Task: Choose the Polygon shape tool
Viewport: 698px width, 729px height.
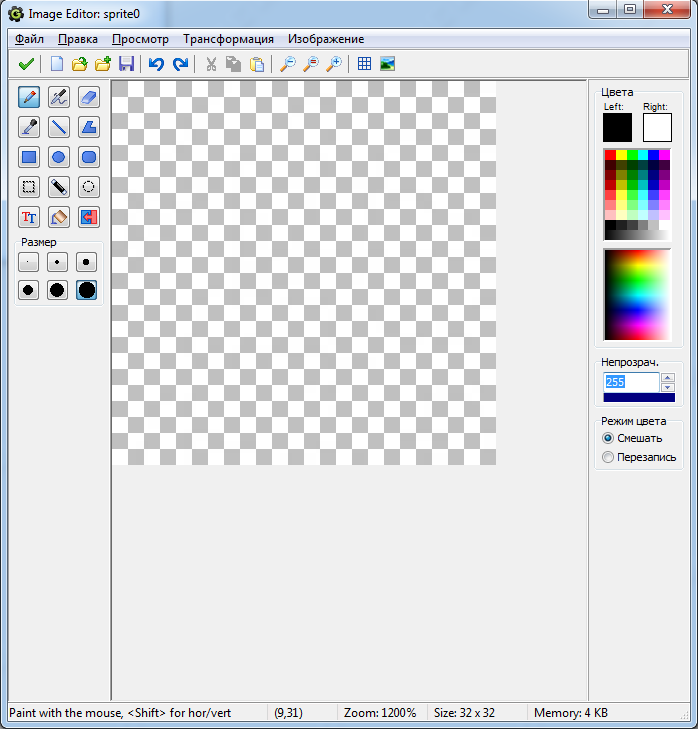Action: [x=88, y=127]
